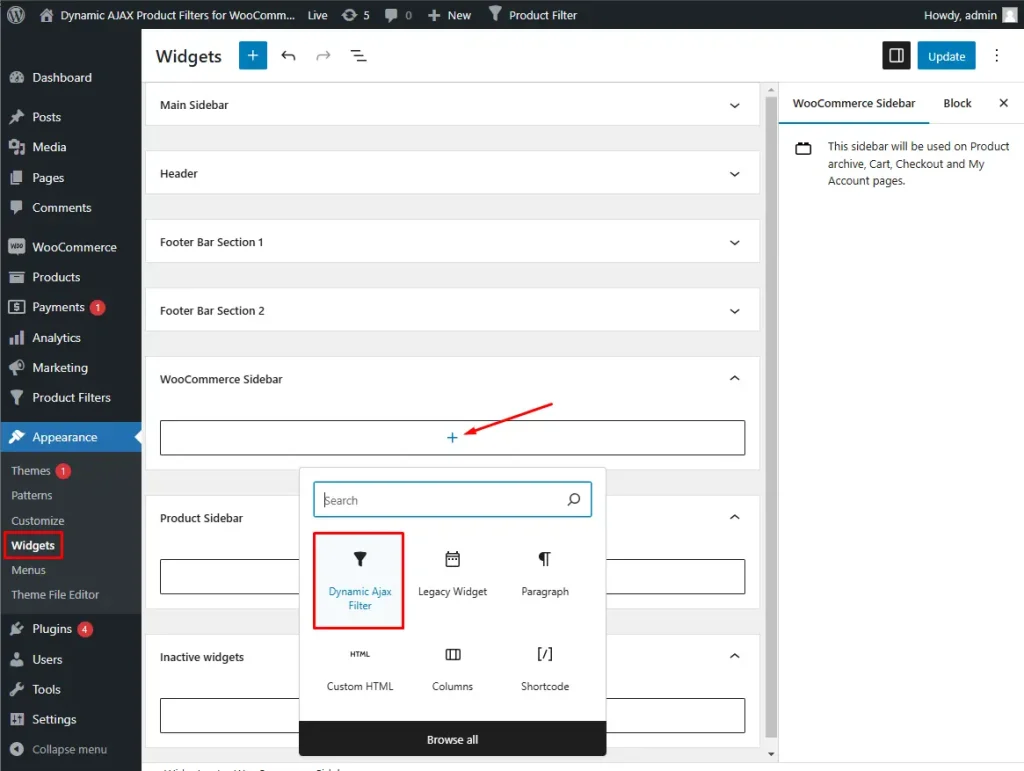Collapse the Inactive widgets area
The image size is (1024, 771).
[x=735, y=657]
